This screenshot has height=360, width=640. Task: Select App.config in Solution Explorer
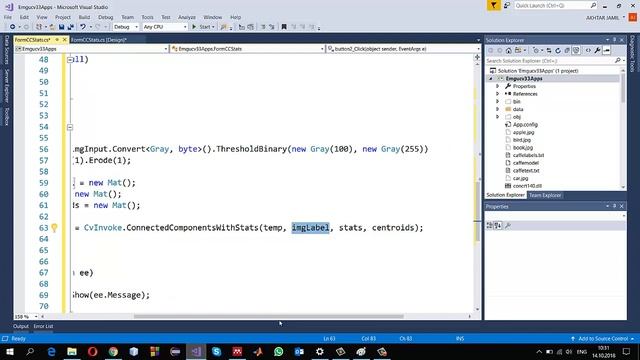(525, 124)
